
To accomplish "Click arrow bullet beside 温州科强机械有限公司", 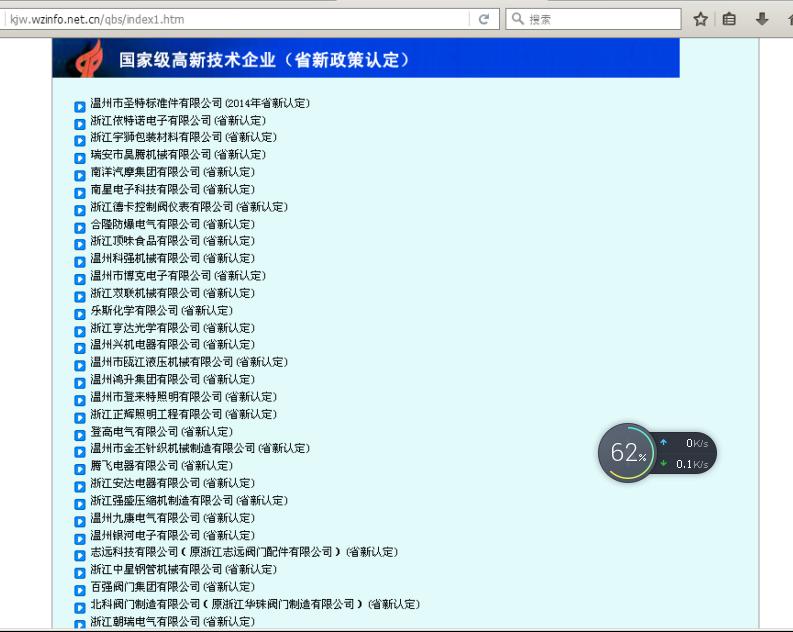I will tap(80, 262).
